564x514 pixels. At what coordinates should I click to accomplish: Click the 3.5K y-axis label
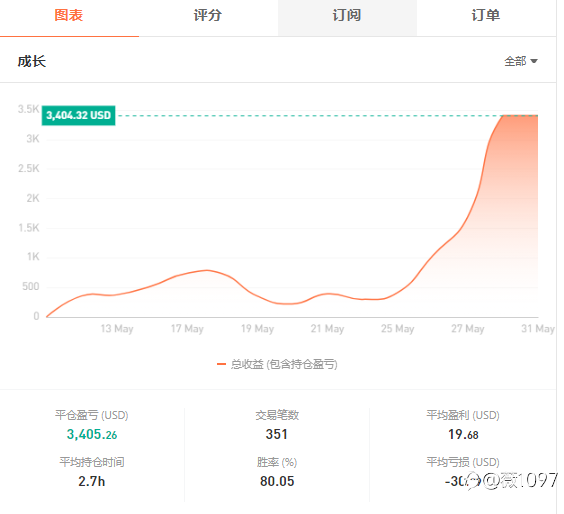coord(28,109)
